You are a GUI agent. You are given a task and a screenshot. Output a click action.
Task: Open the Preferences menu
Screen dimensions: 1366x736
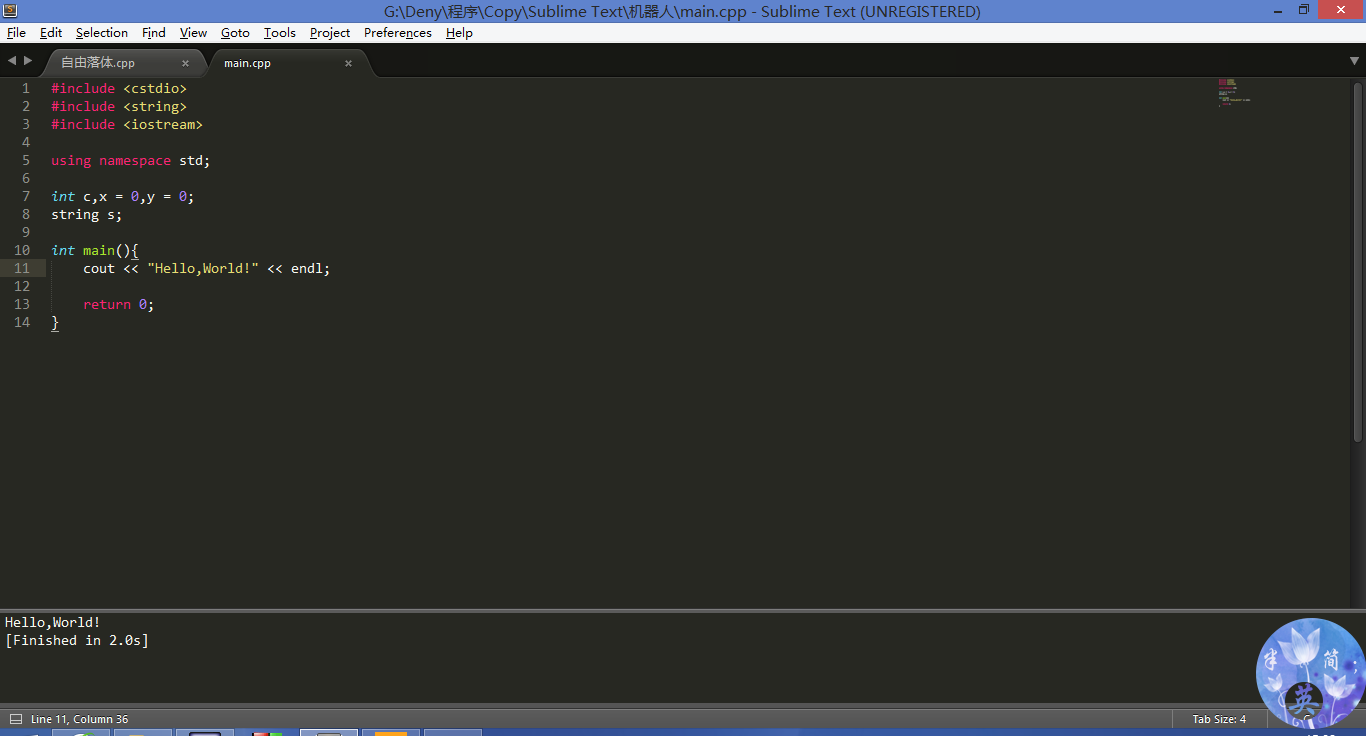397,32
